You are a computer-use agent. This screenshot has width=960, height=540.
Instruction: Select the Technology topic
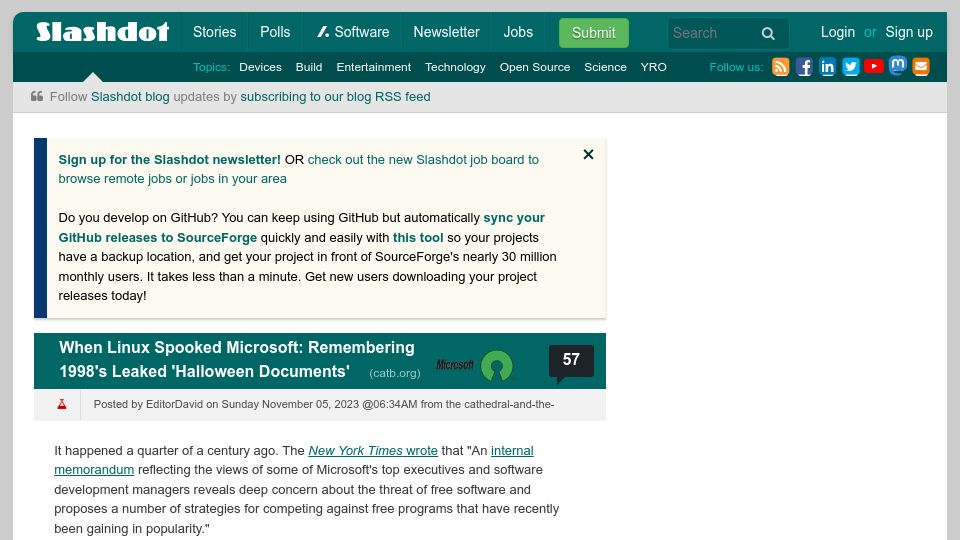tap(455, 67)
